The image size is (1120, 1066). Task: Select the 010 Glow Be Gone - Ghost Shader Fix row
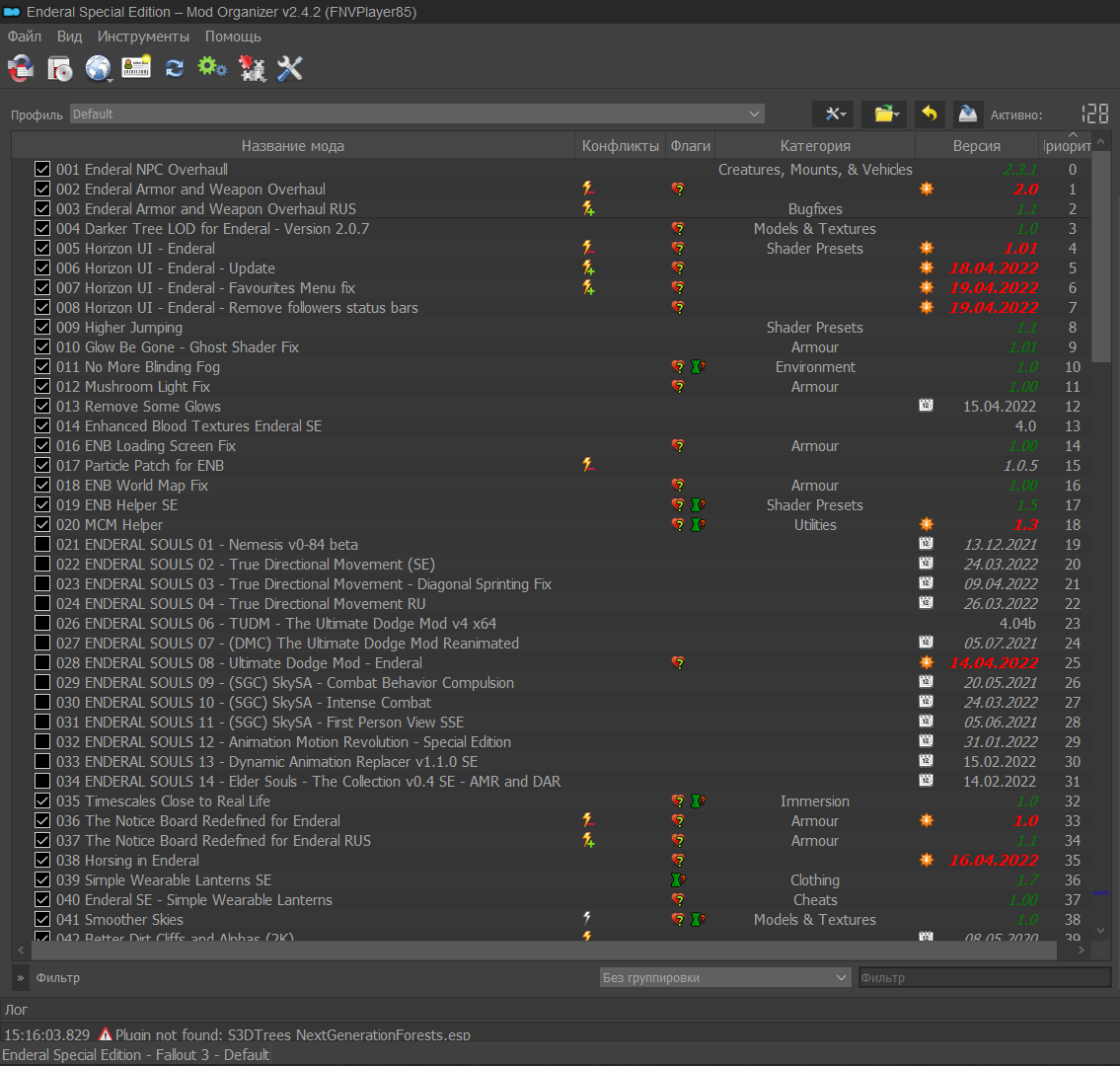pyautogui.click(x=552, y=347)
